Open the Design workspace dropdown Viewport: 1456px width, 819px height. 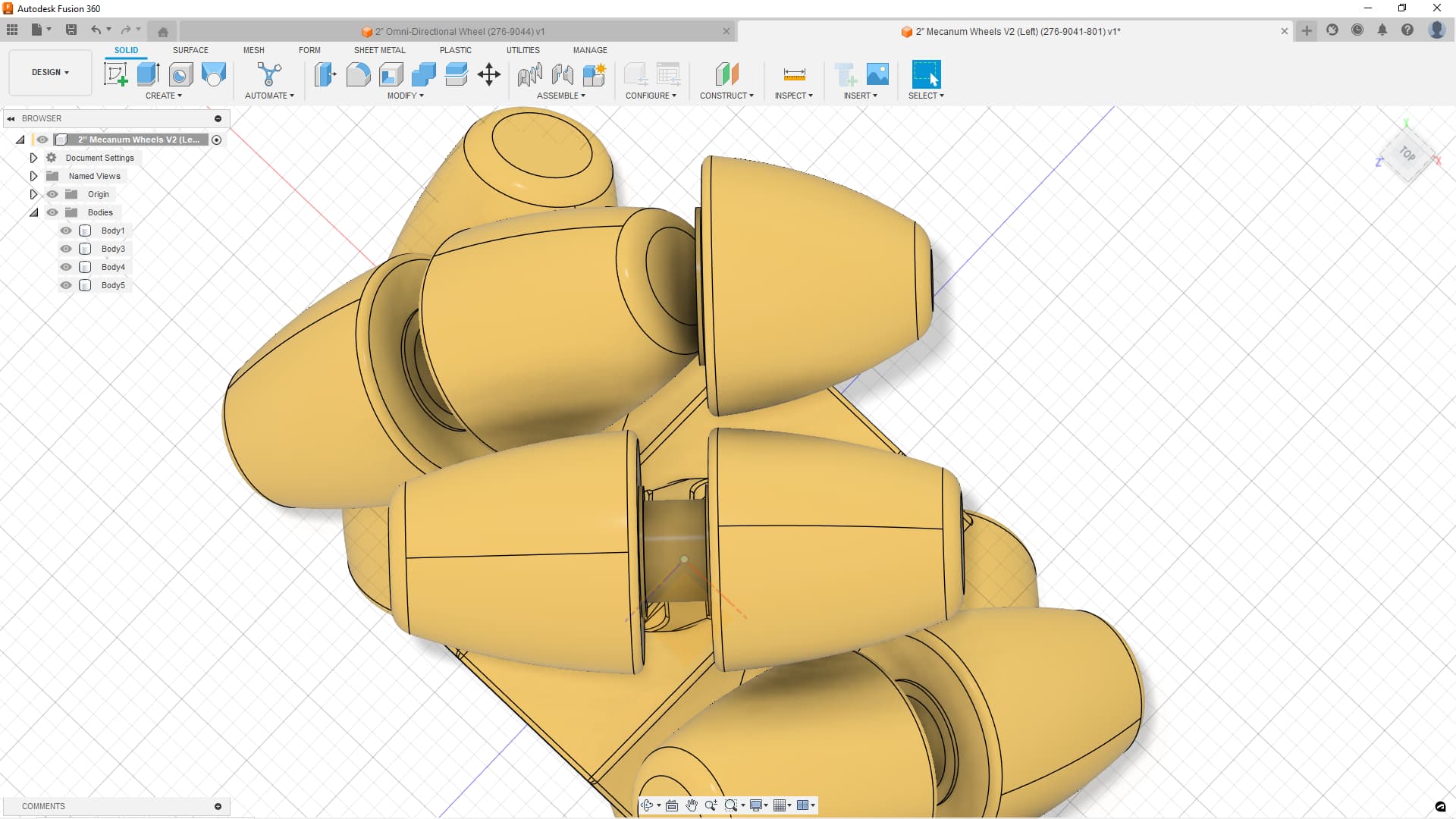(x=50, y=73)
